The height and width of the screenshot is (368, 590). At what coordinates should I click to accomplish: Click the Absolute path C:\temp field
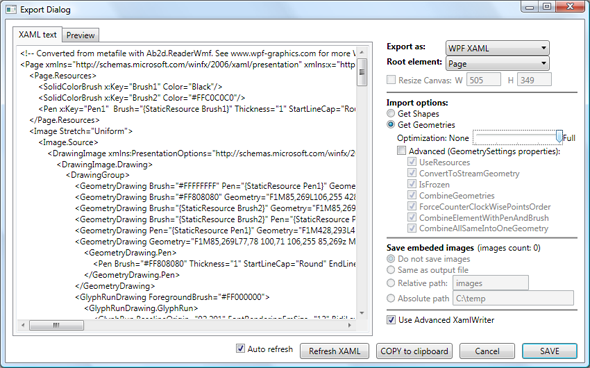(x=513, y=298)
